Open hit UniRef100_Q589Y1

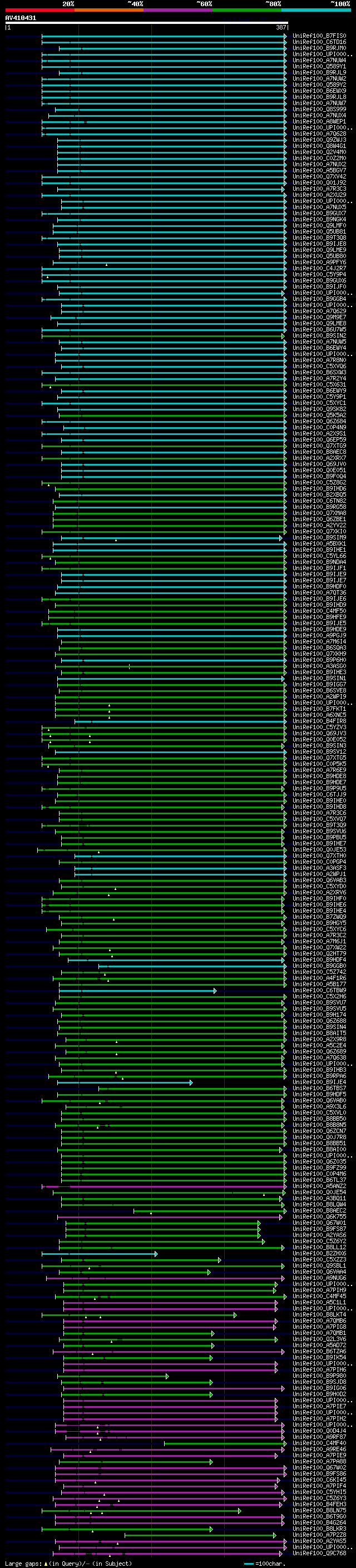tap(319, 66)
